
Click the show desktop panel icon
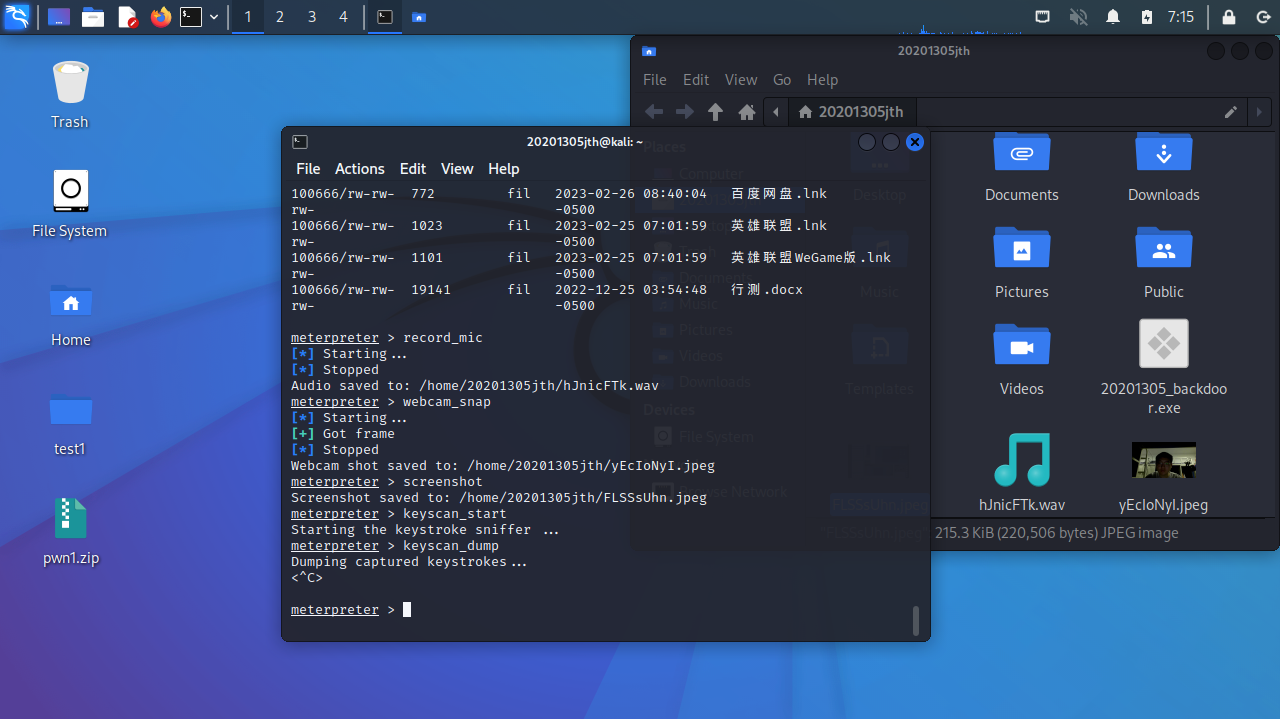click(59, 17)
